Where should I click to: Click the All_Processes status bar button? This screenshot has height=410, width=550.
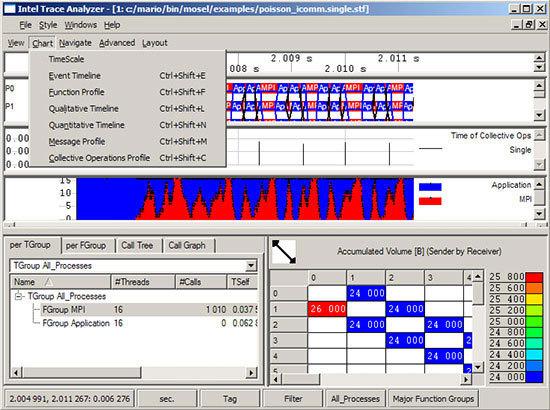(355, 399)
